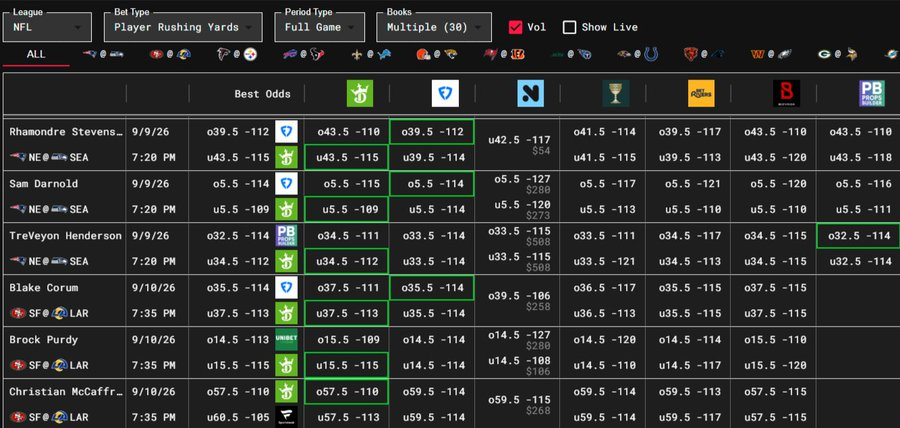Filter to Browns at Jaguars matchup tab

[437, 55]
